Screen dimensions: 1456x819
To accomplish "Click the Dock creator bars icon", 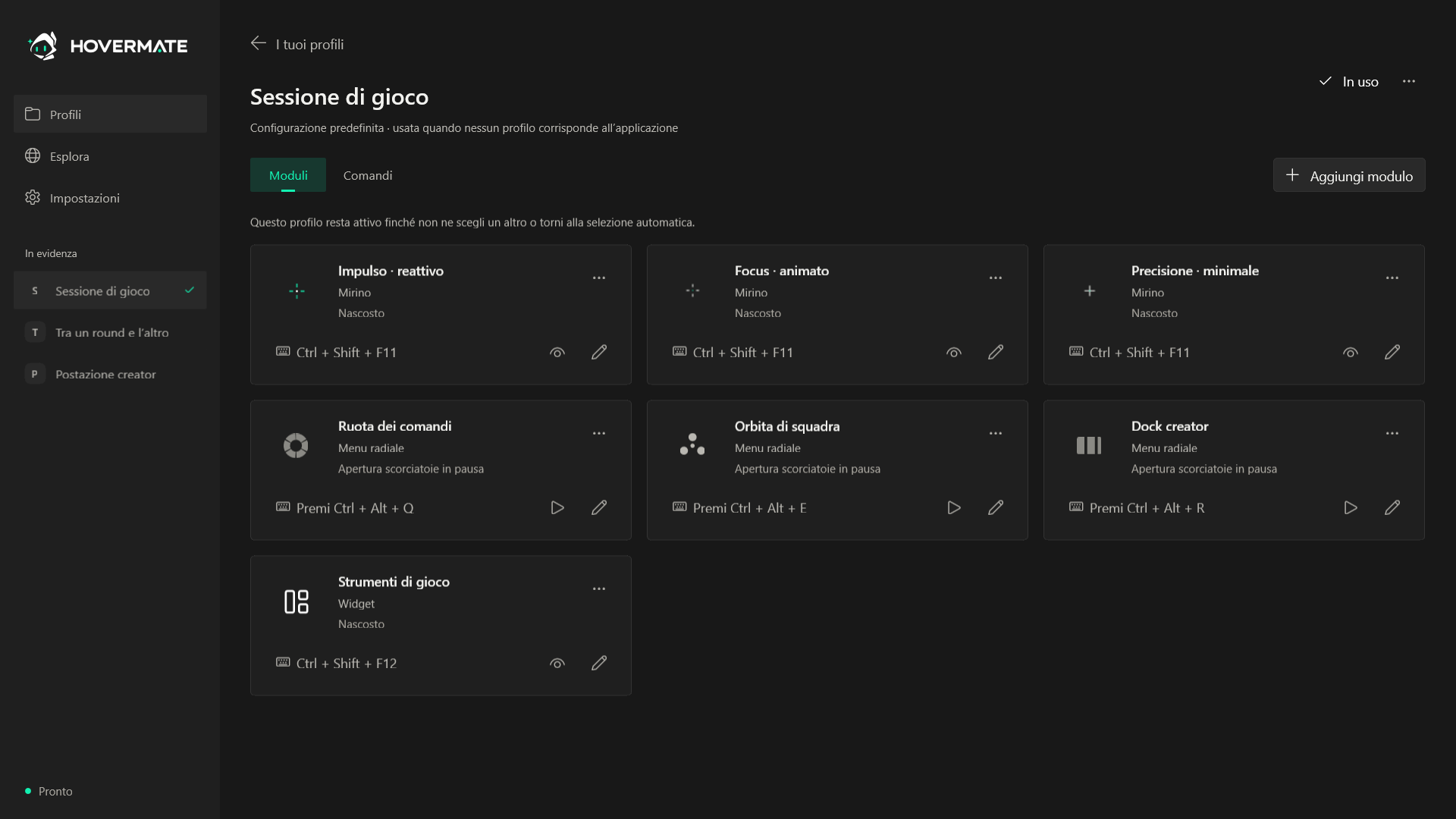I will 1089,445.
